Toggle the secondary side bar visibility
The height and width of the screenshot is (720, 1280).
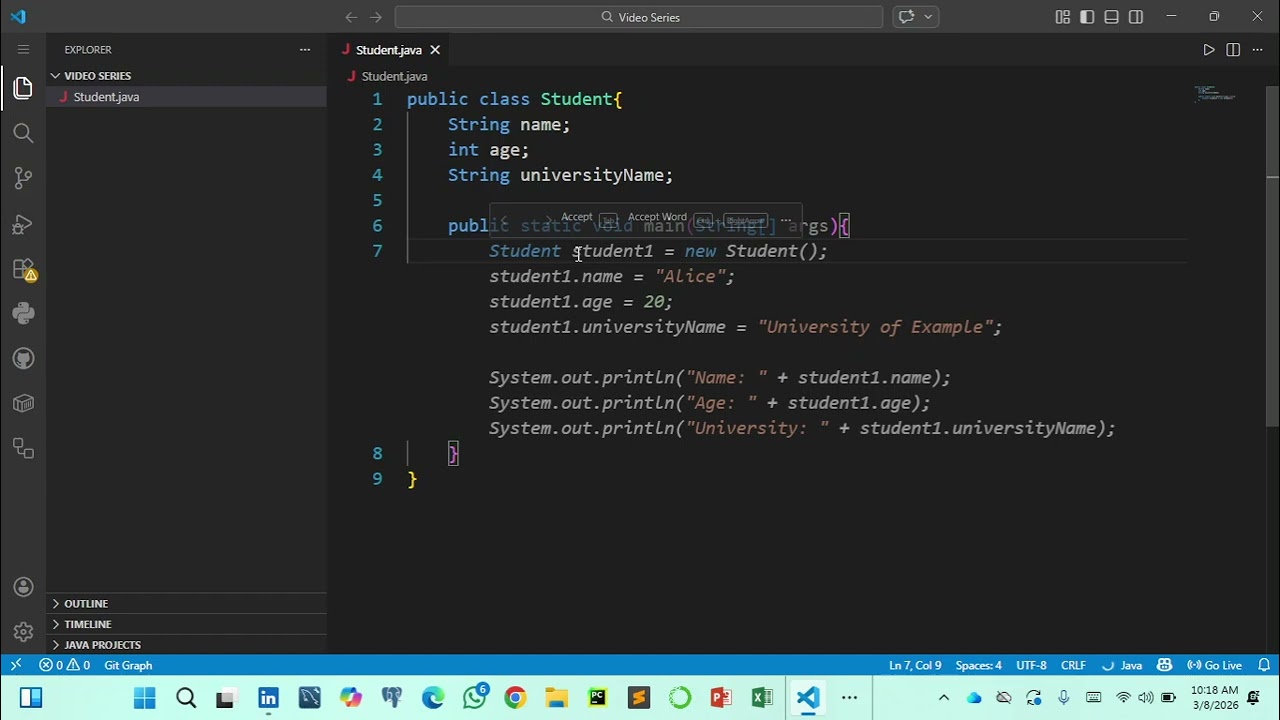pos(1136,17)
